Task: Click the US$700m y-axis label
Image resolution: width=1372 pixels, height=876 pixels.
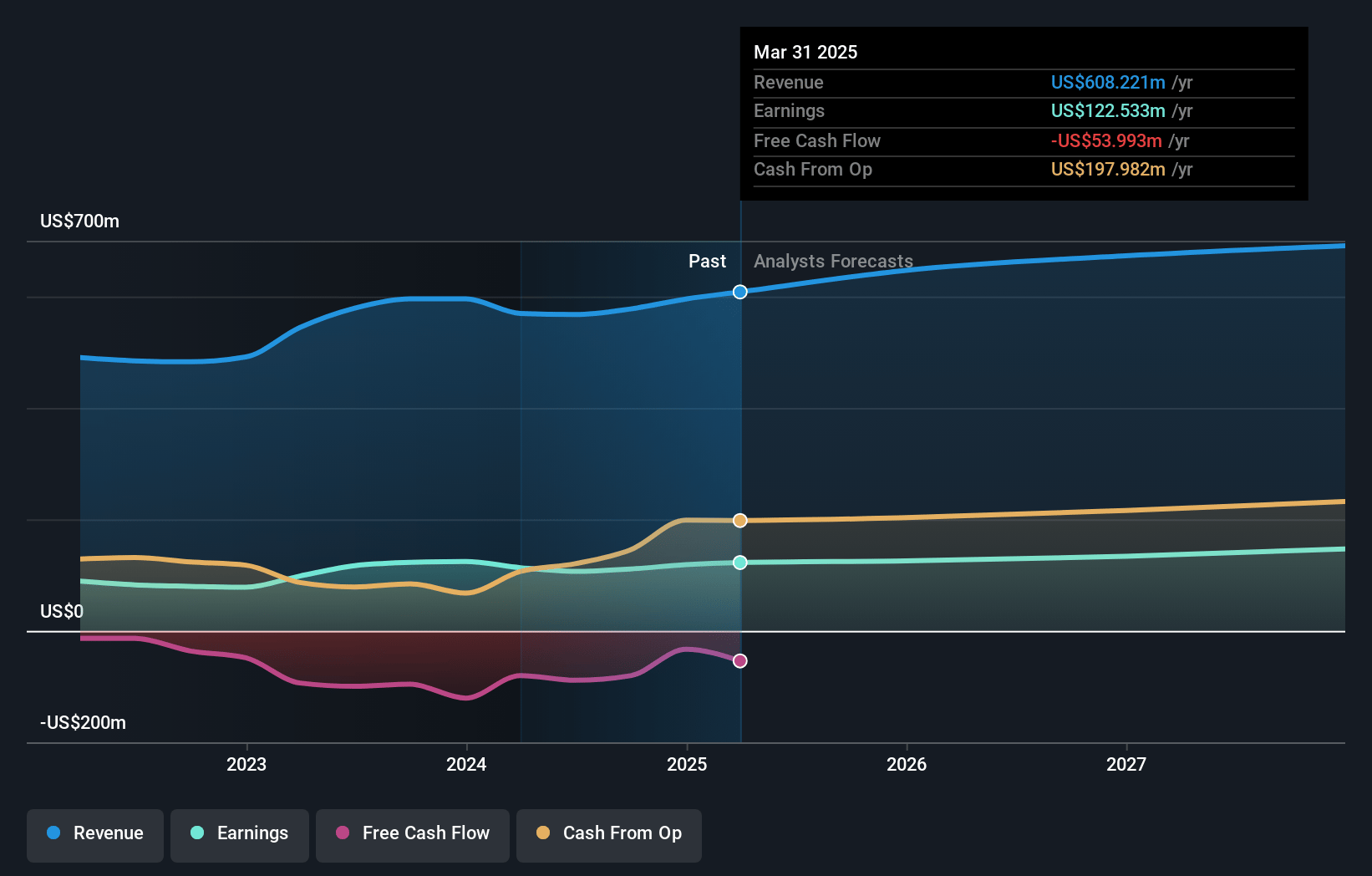Action: pyautogui.click(x=80, y=222)
